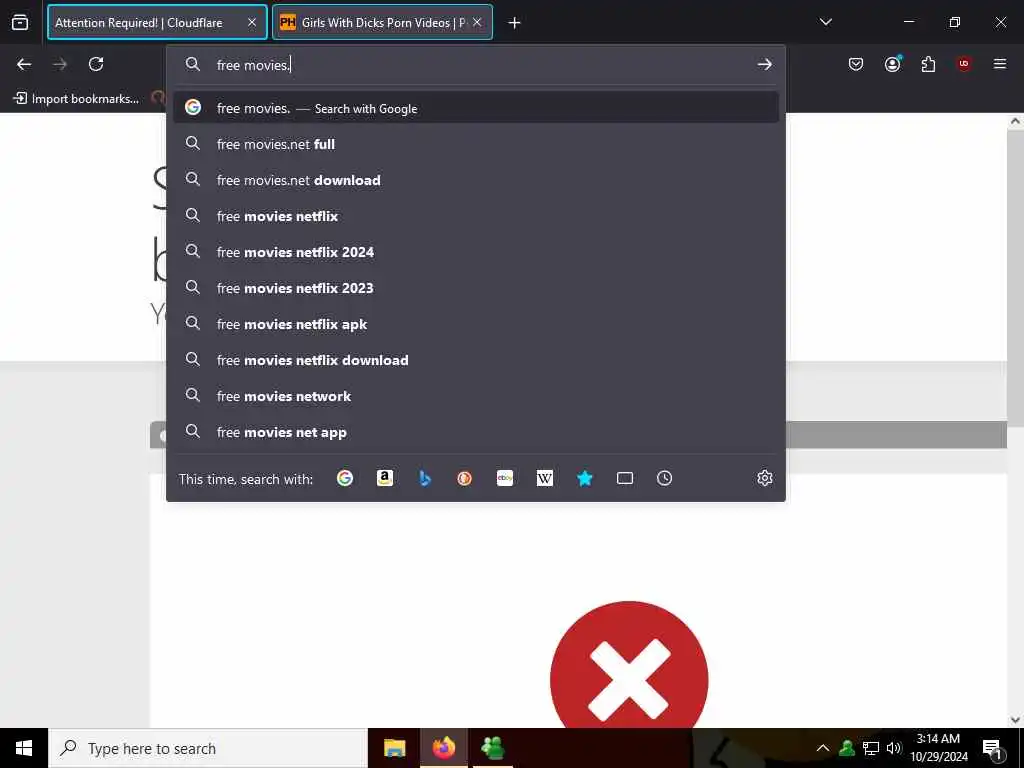Image resolution: width=1024 pixels, height=768 pixels.
Task: Click the network tray icon
Action: 871,748
